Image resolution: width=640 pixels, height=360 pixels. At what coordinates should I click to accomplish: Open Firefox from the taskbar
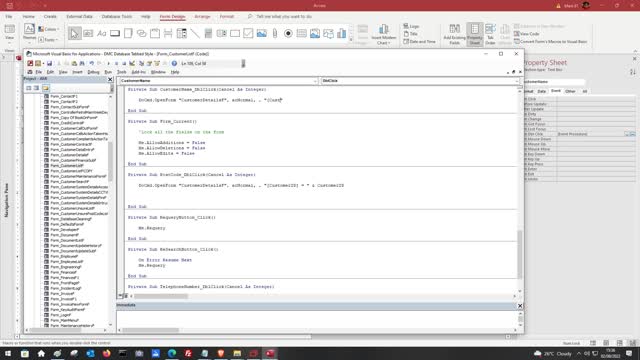click(107, 353)
